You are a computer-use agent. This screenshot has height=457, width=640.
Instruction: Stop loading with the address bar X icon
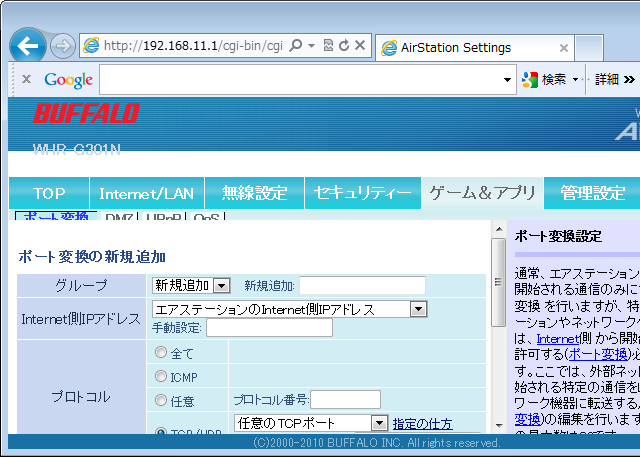click(360, 45)
